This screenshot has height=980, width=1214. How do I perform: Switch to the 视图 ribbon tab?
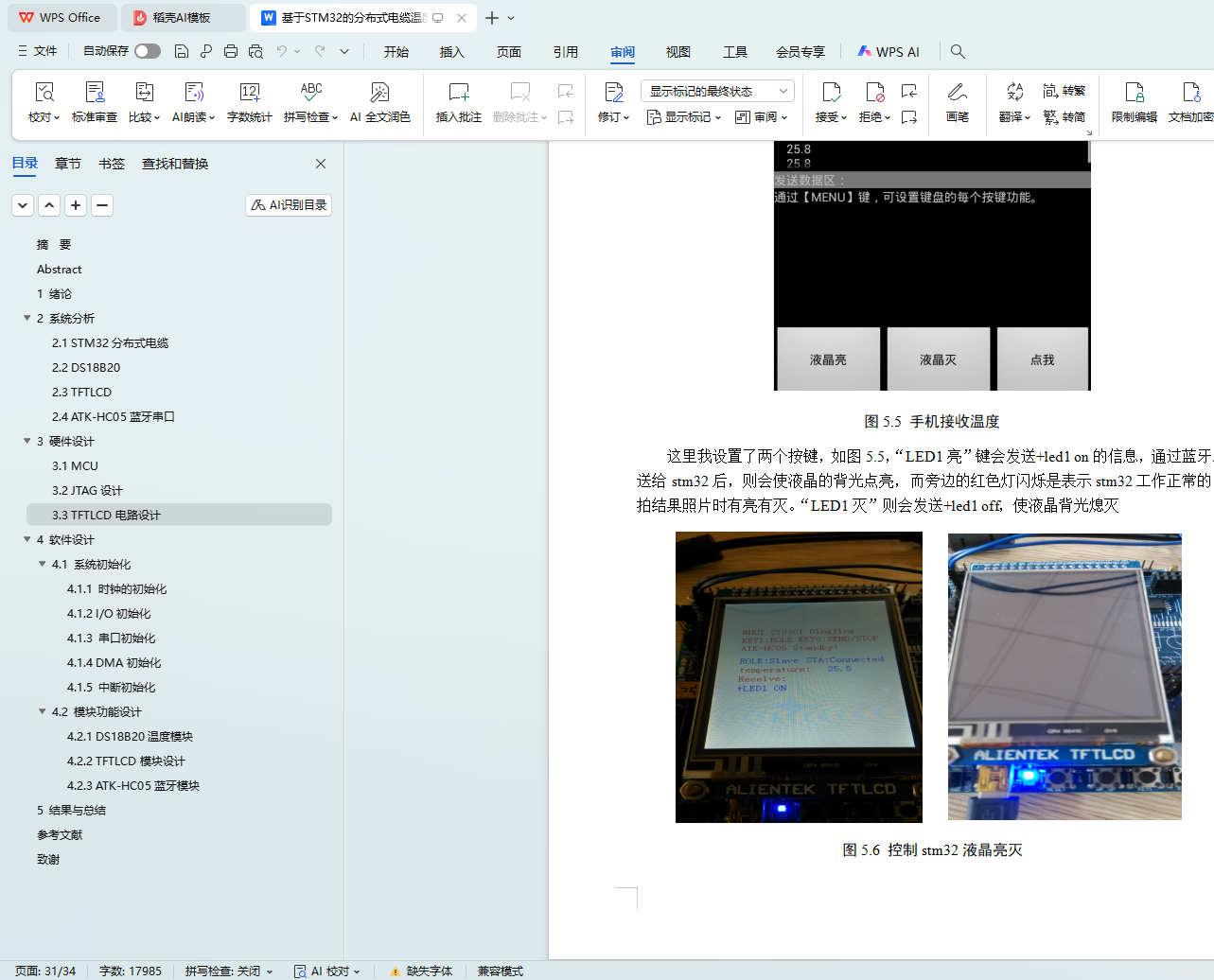[677, 52]
